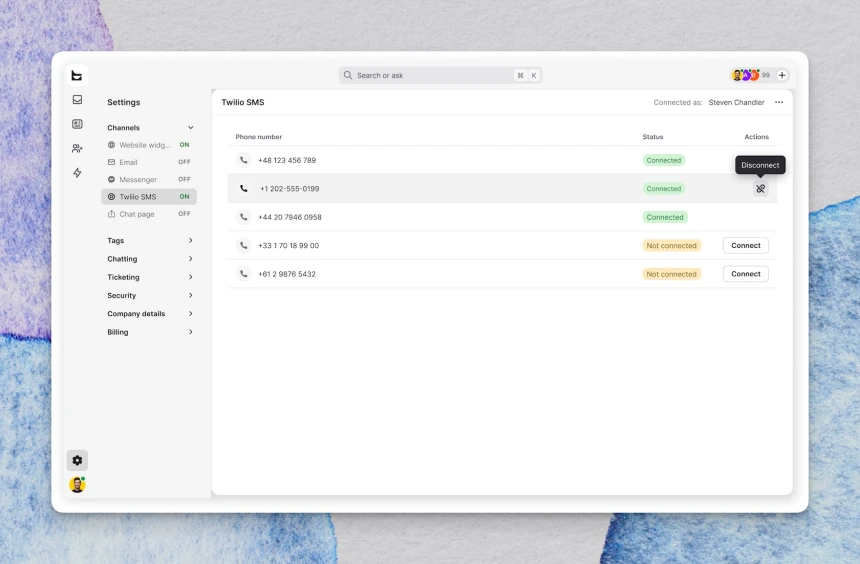860x564 pixels.
Task: Click the Twilio SMS page title
Action: tap(243, 102)
